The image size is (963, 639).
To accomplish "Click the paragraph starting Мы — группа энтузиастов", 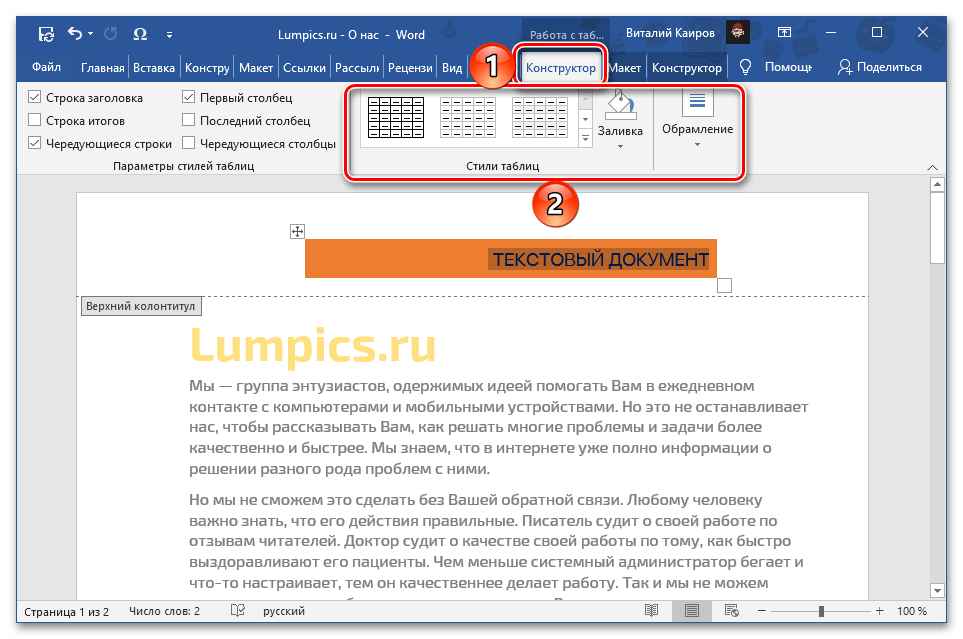I will pyautogui.click(x=498, y=427).
